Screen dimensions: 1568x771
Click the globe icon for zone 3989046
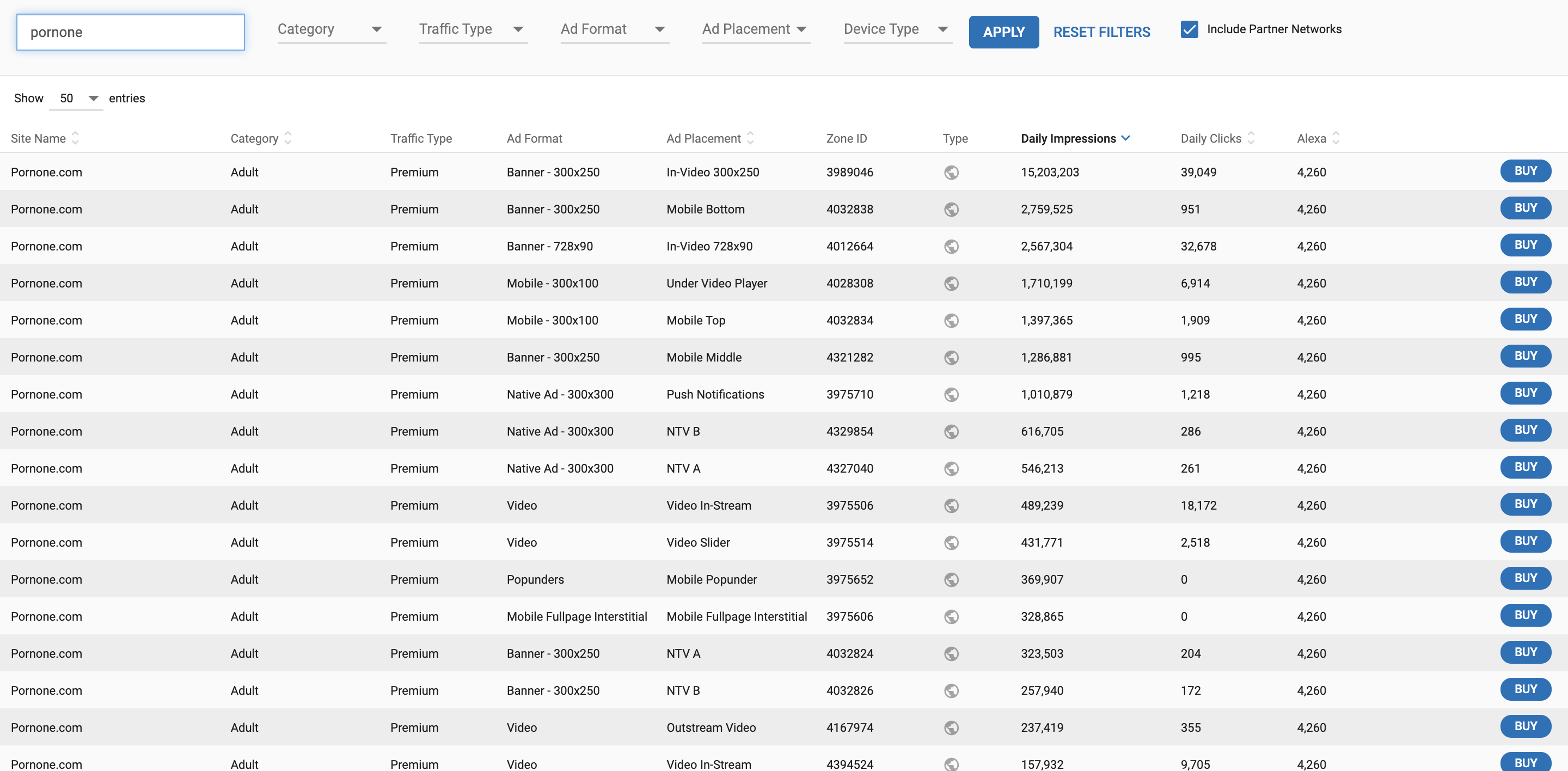(x=951, y=172)
